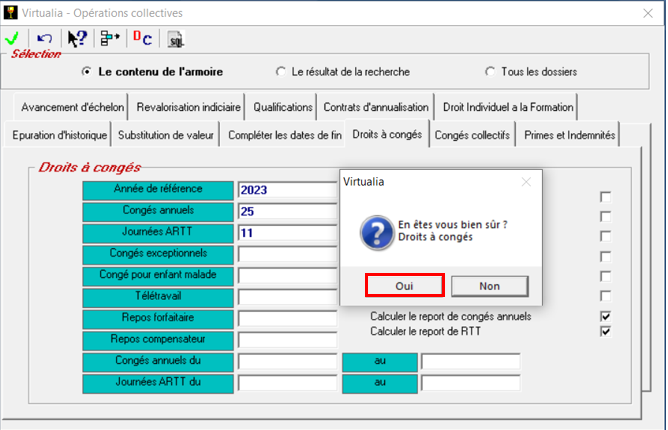Open the 'Avancement d'échelon' tab
The height and width of the screenshot is (430, 668).
pos(72,107)
